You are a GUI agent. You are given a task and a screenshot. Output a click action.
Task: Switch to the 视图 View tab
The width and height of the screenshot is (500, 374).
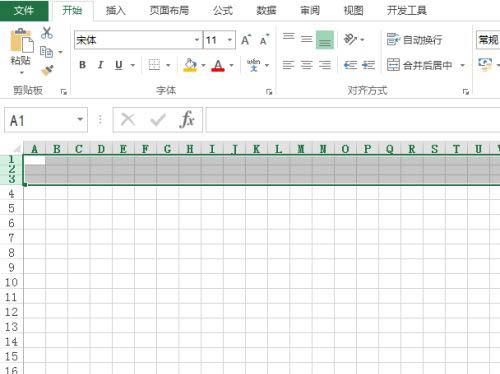(353, 11)
